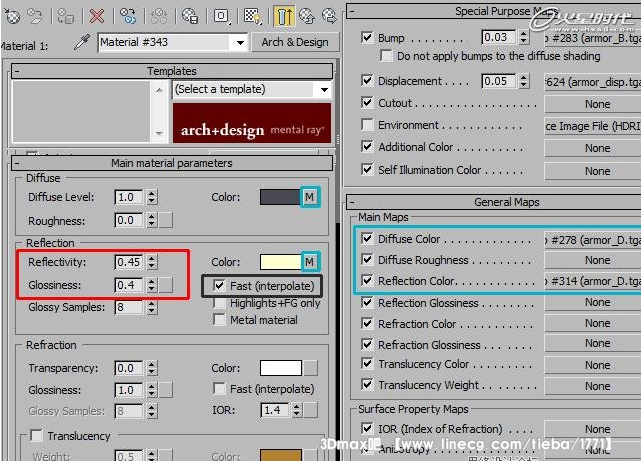Click the Self Illumination Color None button
Screen dimensions: 641x461
592,171
